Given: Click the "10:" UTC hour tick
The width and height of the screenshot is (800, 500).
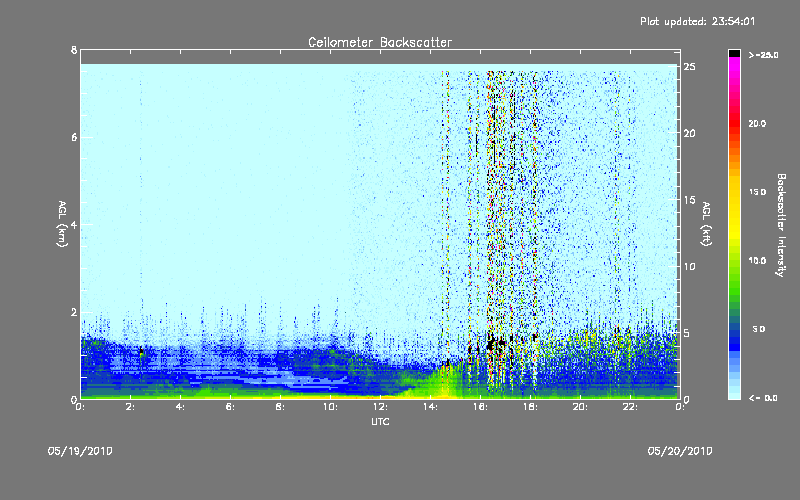Looking at the screenshot, I should coord(331,407).
